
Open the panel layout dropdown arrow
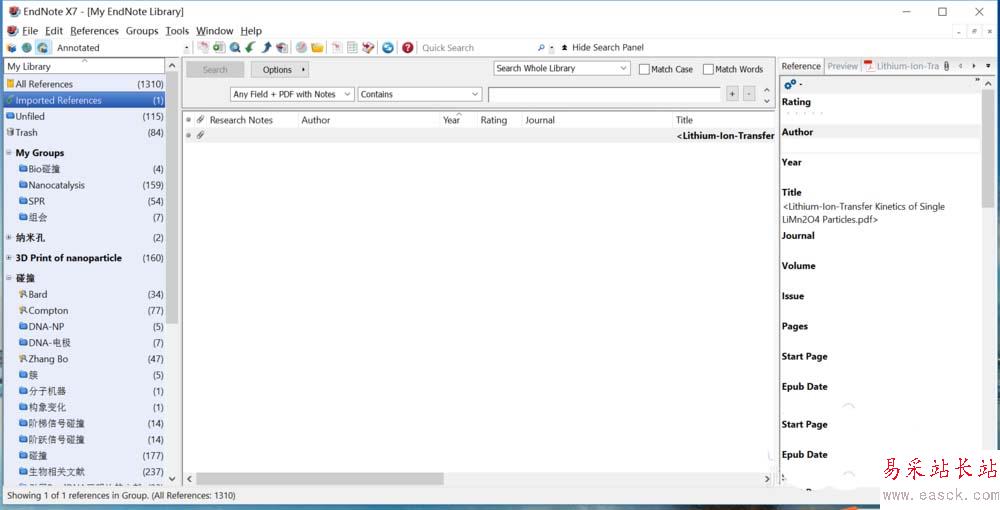pyautogui.click(x=989, y=66)
